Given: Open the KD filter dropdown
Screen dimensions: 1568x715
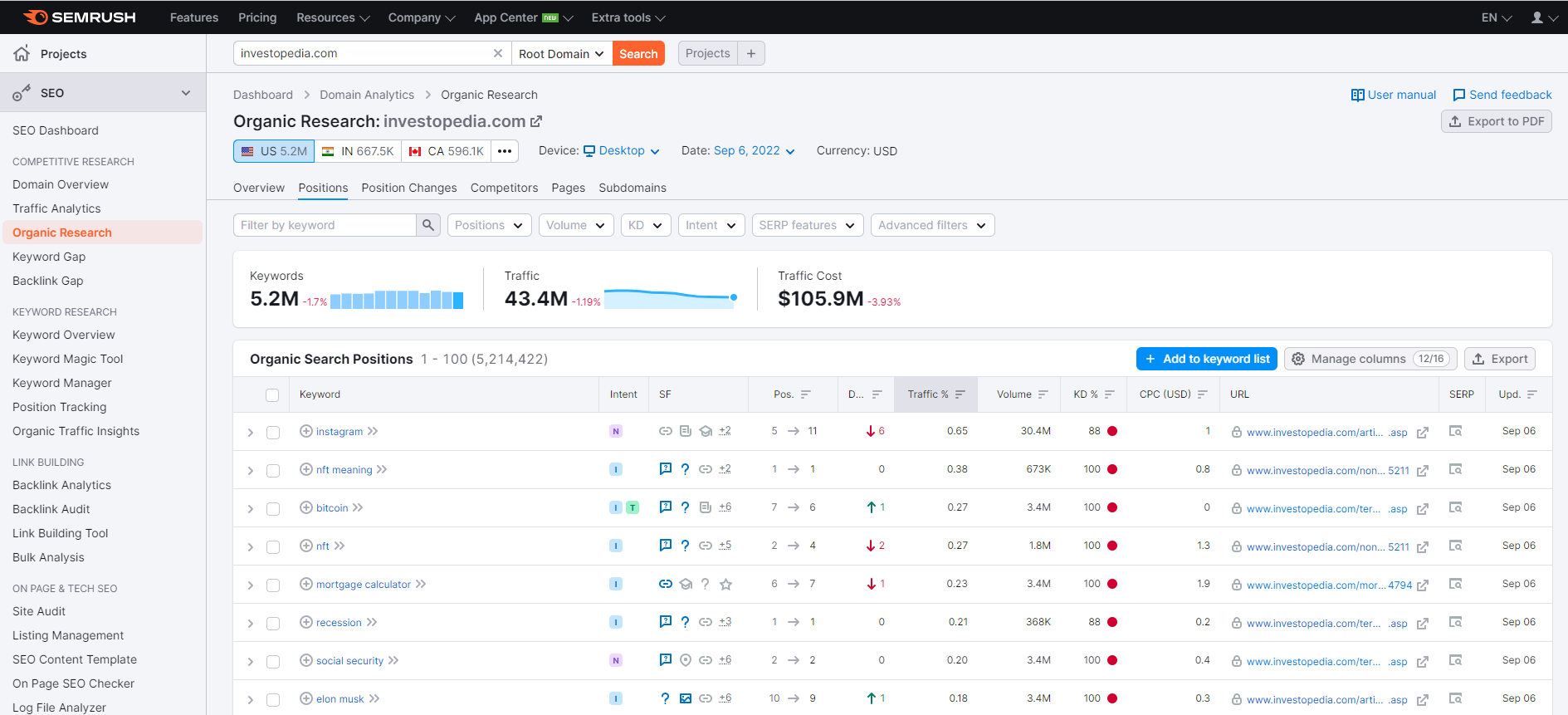Looking at the screenshot, I should point(645,225).
